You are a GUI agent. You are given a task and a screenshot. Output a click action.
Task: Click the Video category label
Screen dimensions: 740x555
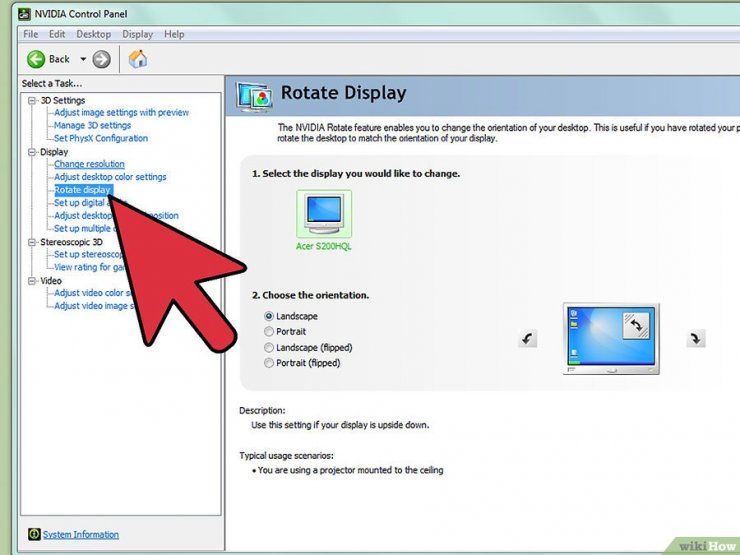51,281
